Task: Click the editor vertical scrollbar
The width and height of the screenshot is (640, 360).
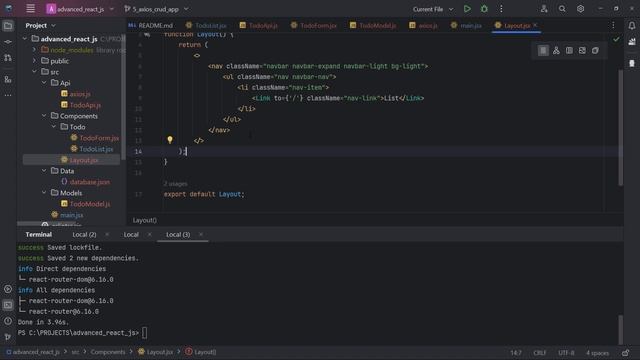Action: click(620, 127)
